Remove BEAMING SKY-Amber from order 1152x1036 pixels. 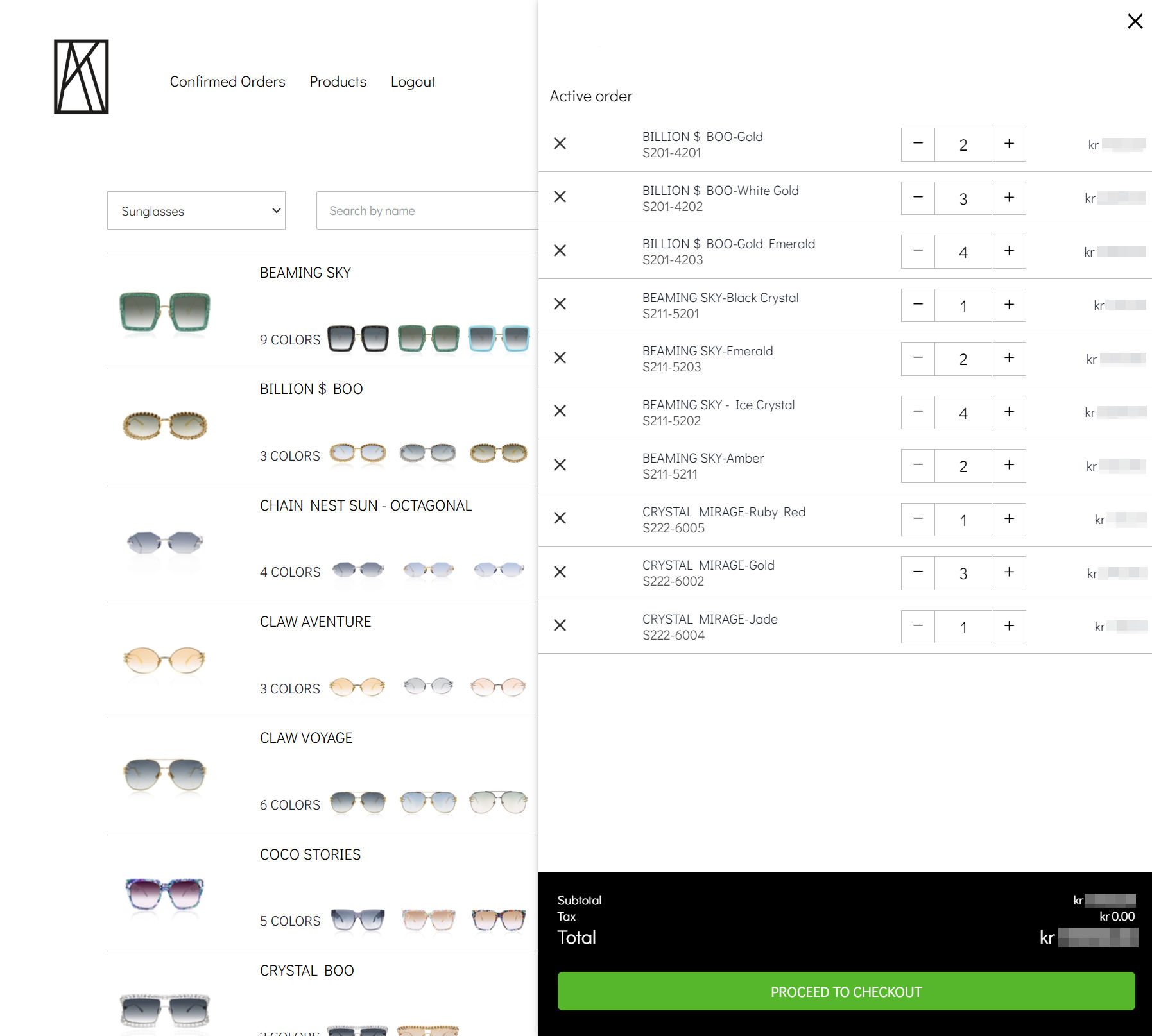pos(560,465)
